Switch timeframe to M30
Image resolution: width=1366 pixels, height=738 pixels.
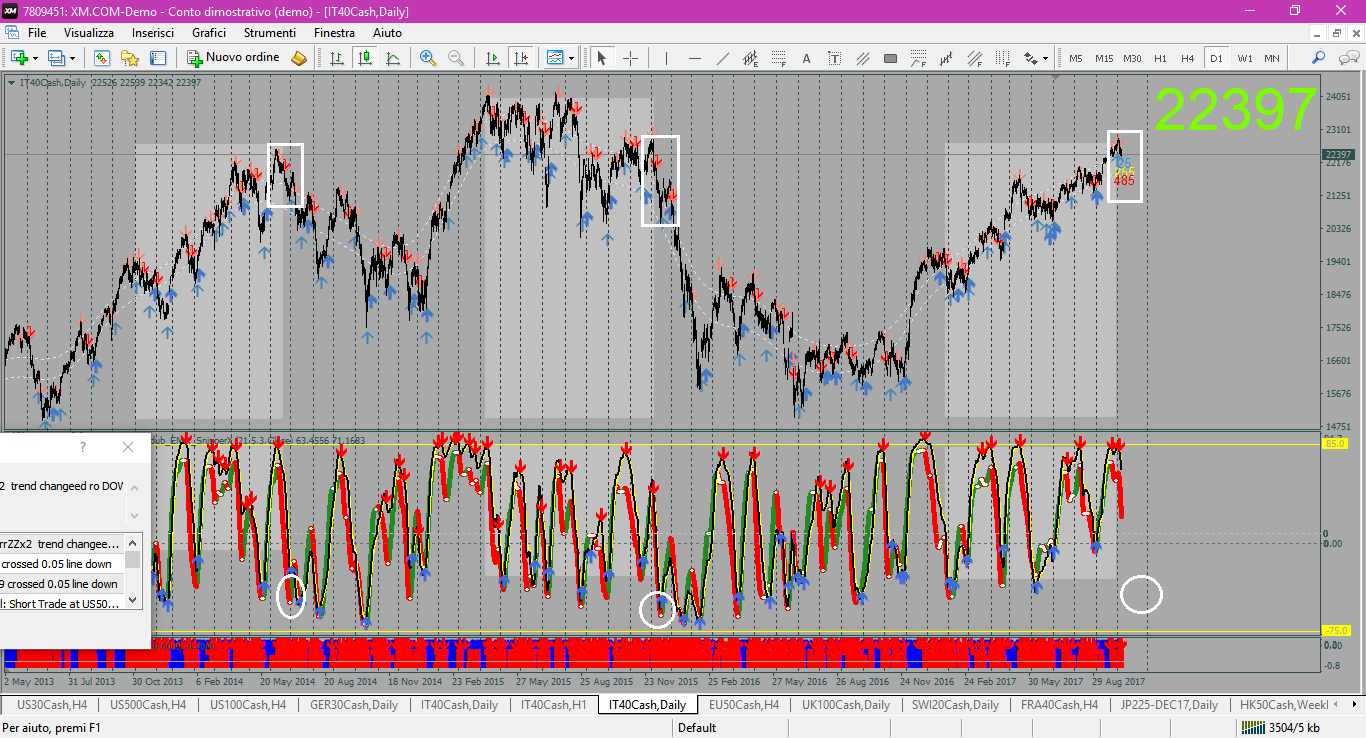[x=1132, y=58]
